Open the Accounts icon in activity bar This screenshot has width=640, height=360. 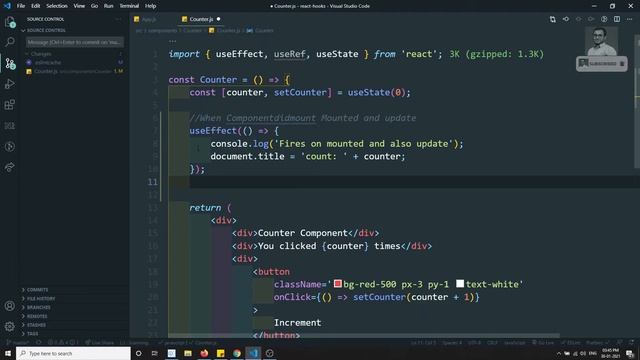(x=10, y=306)
